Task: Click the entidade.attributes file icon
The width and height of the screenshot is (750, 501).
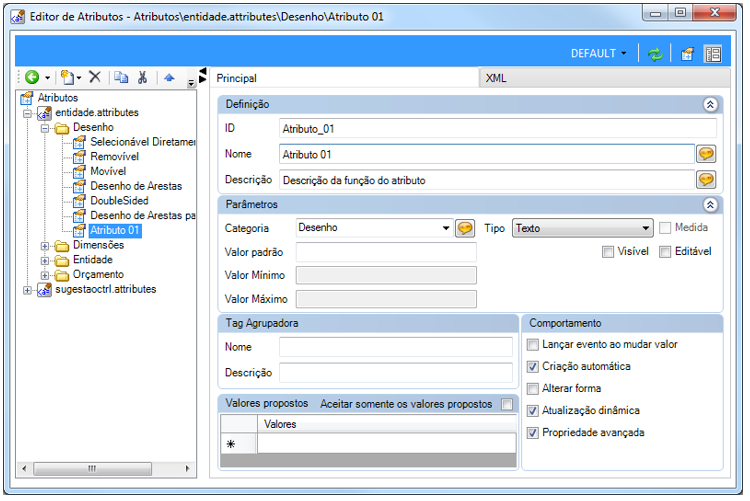Action: (x=44, y=113)
